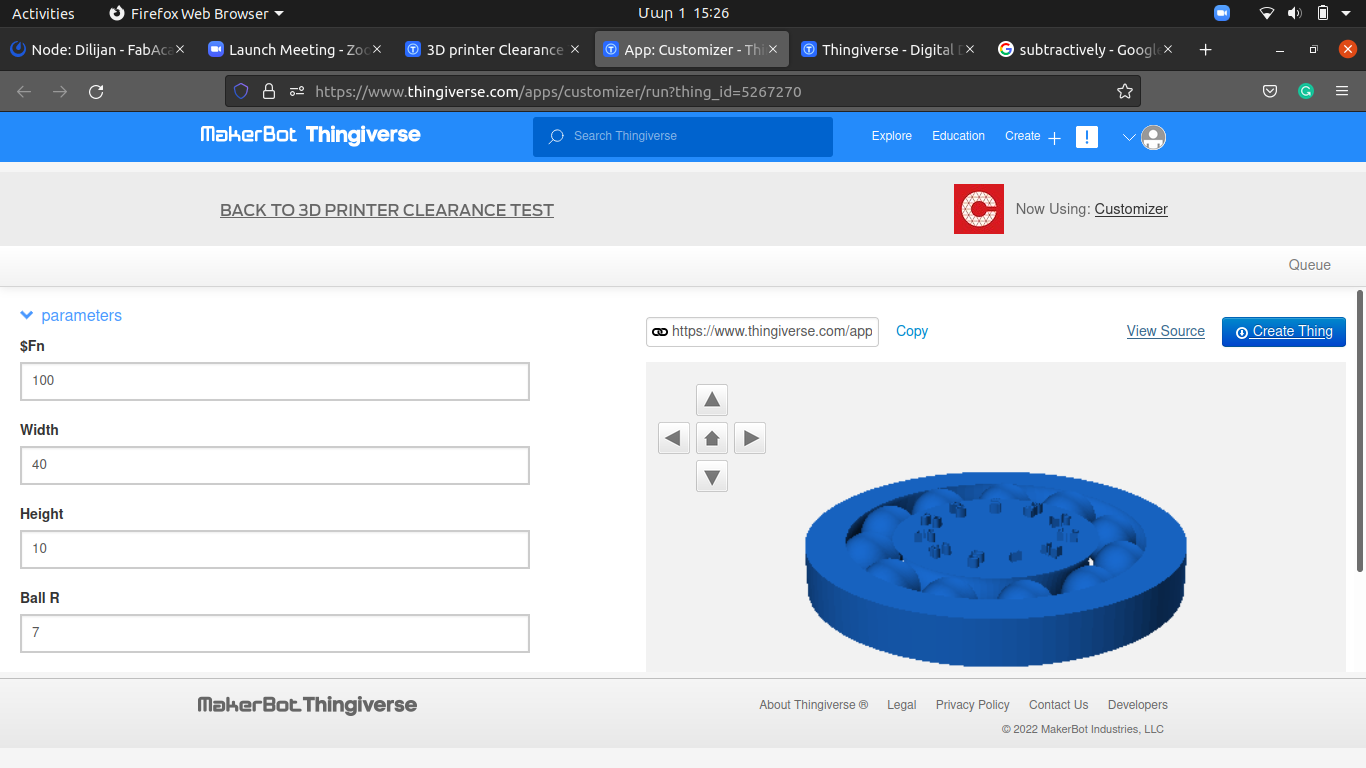Image resolution: width=1366 pixels, height=768 pixels.
Task: Click the Explore navigation link
Action: click(892, 136)
